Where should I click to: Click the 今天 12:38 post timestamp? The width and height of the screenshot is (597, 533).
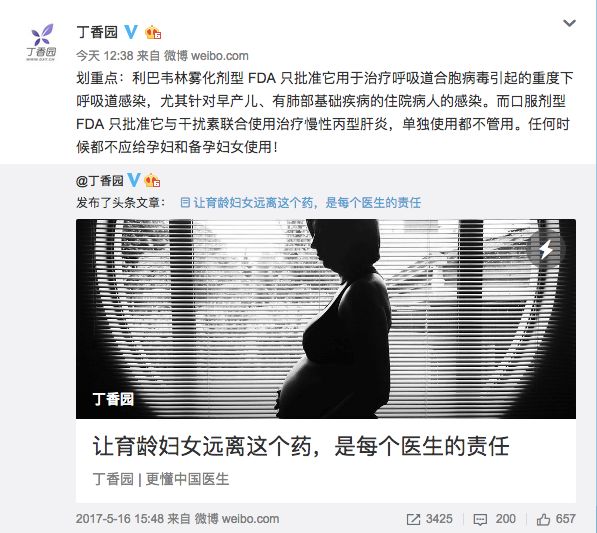pos(104,56)
